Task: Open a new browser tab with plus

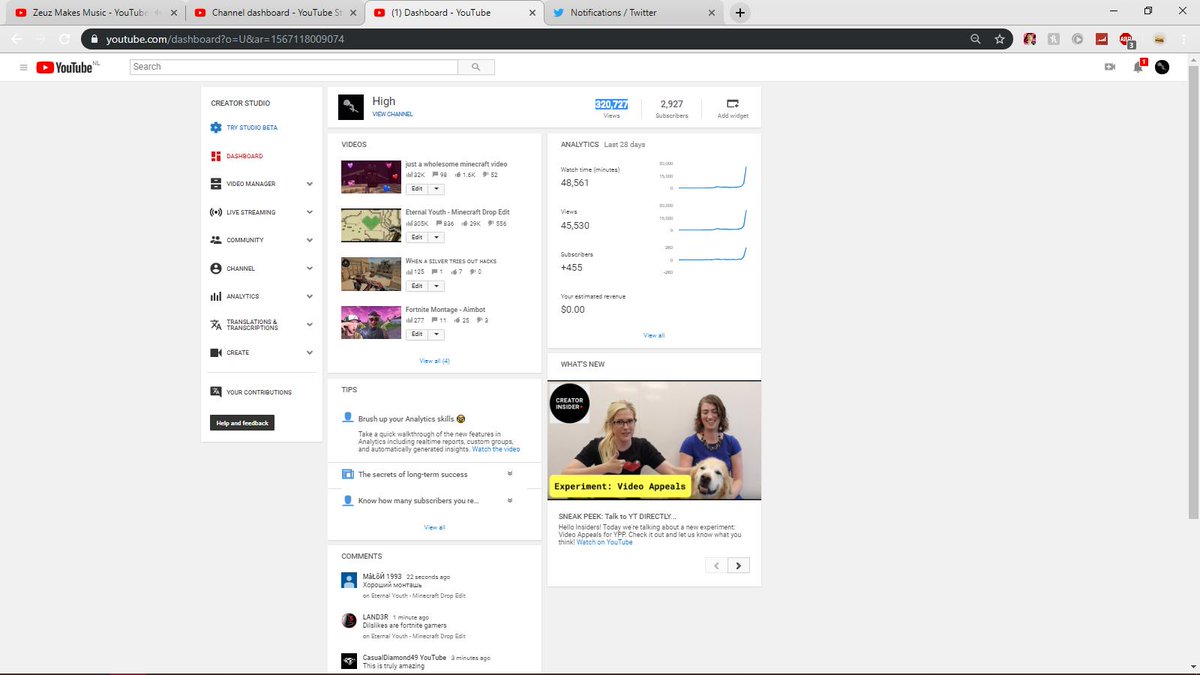Action: (740, 13)
